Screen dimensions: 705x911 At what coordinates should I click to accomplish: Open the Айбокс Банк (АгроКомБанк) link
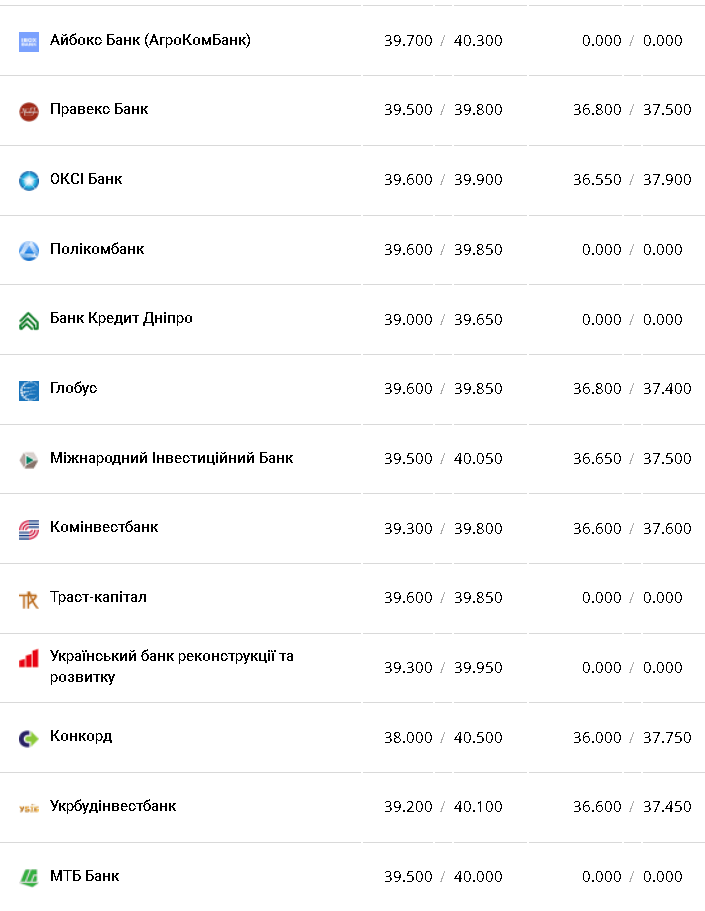[150, 40]
